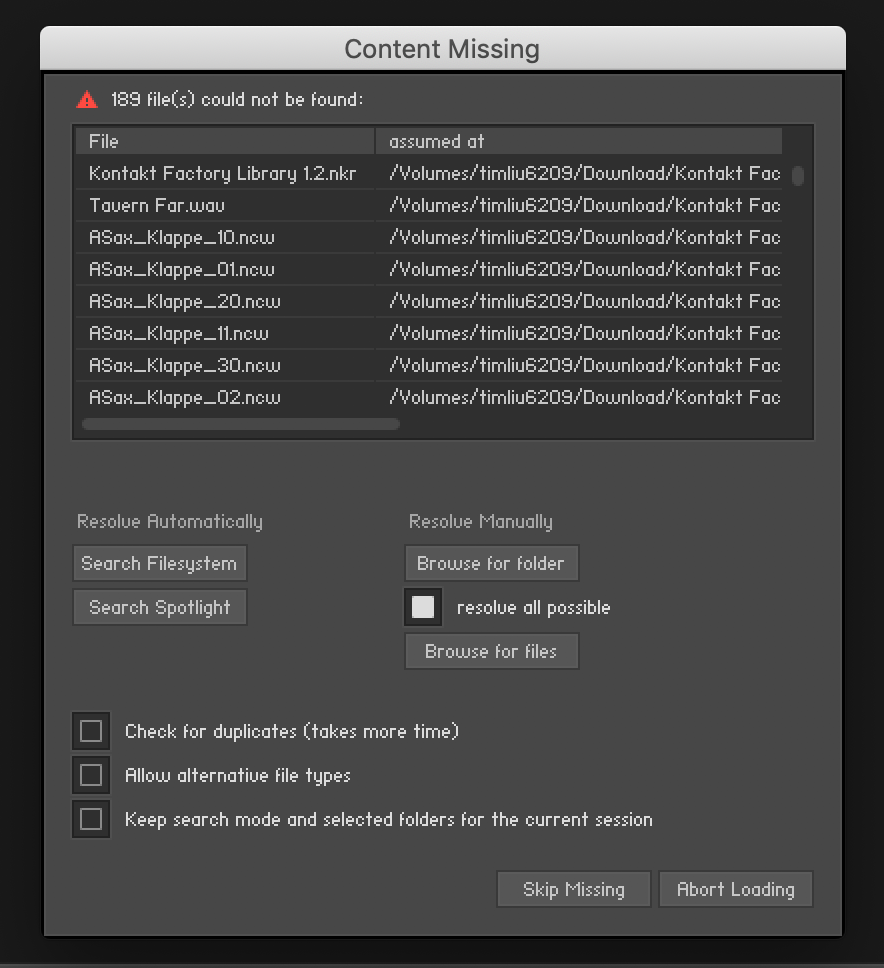Open Browse for folder dialog
The height and width of the screenshot is (968, 884).
(x=491, y=563)
